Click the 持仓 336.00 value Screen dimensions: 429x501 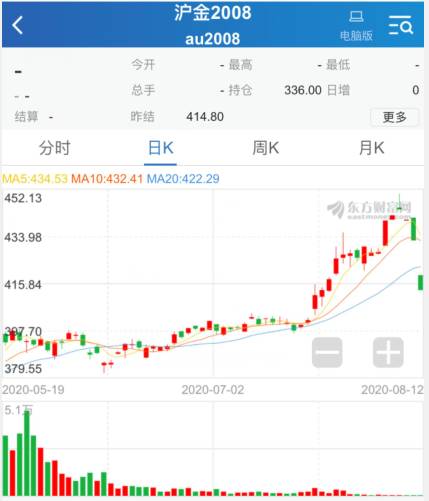pyautogui.click(x=303, y=90)
